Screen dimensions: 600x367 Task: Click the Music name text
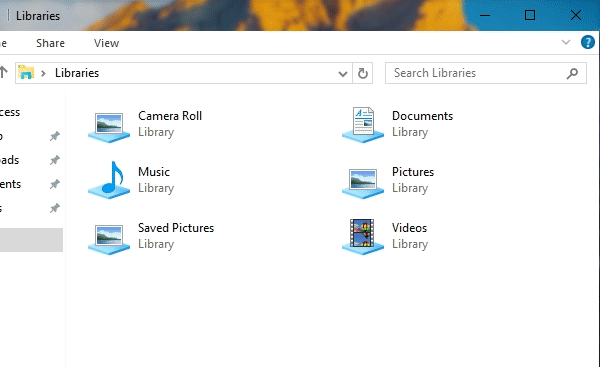[154, 172]
